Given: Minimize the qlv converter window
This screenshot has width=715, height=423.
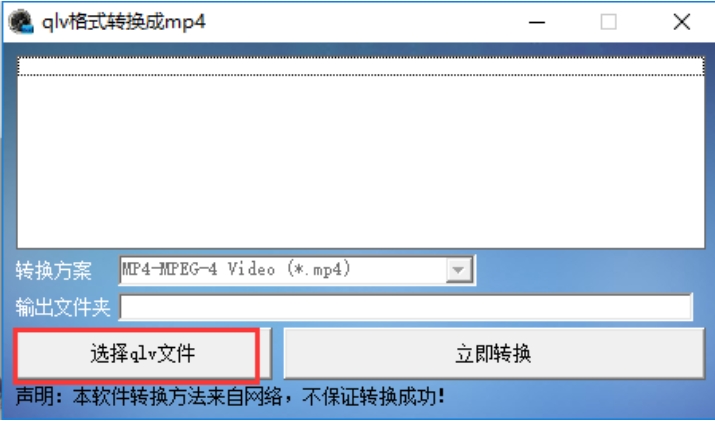Looking at the screenshot, I should pos(537,22).
